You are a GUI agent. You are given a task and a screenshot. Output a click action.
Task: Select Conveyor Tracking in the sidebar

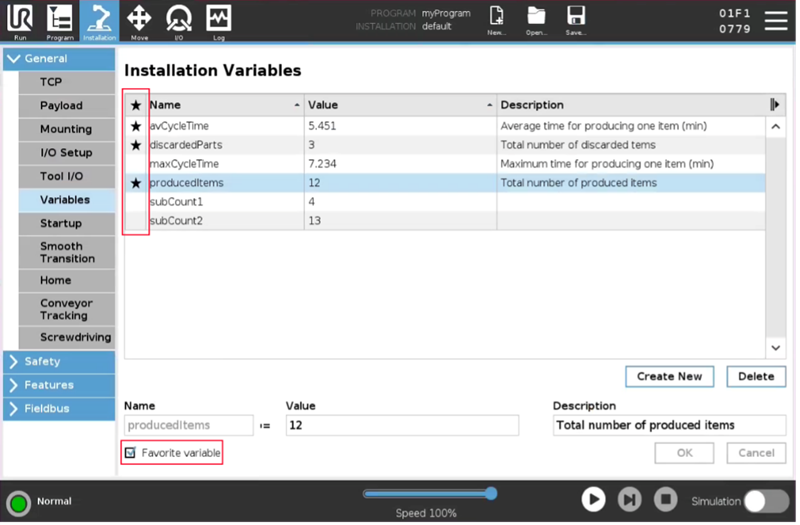[x=66, y=309]
